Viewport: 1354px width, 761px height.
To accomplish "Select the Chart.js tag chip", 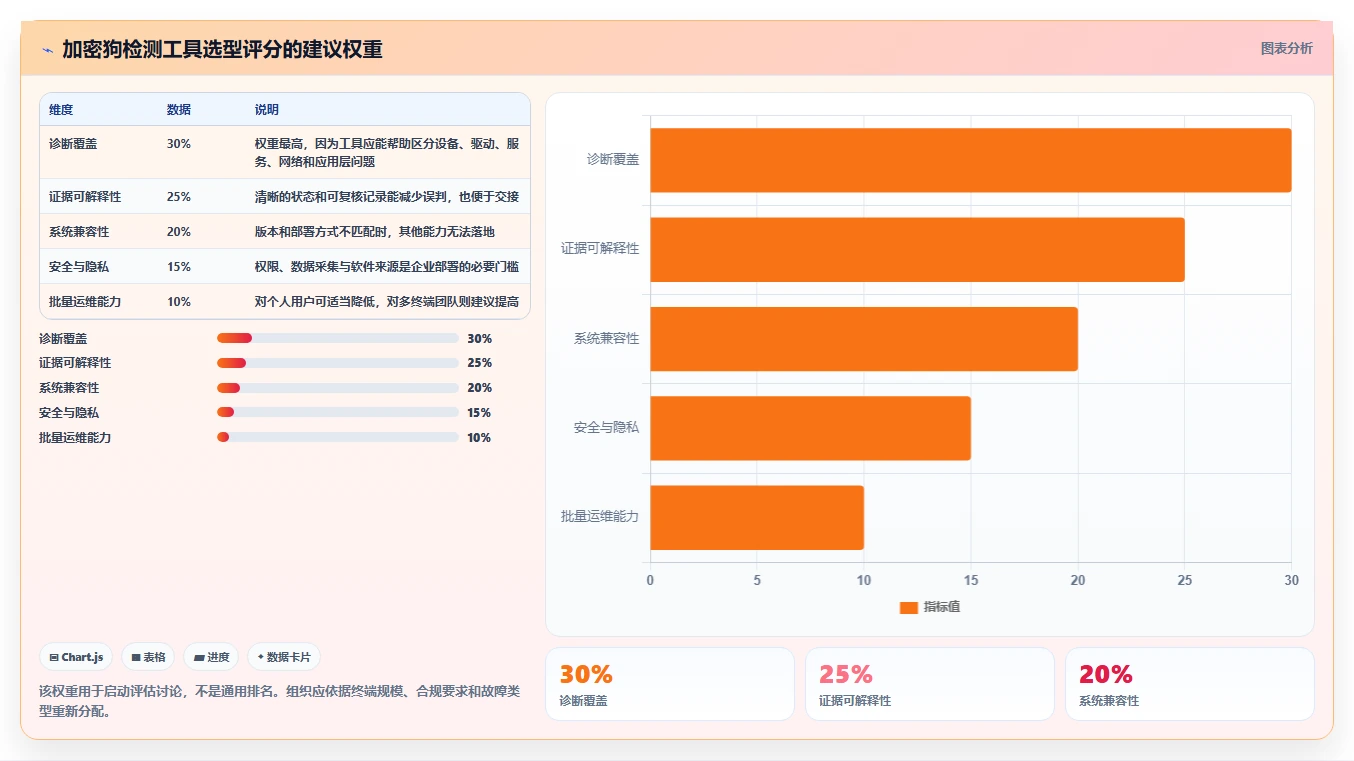I will pyautogui.click(x=77, y=657).
